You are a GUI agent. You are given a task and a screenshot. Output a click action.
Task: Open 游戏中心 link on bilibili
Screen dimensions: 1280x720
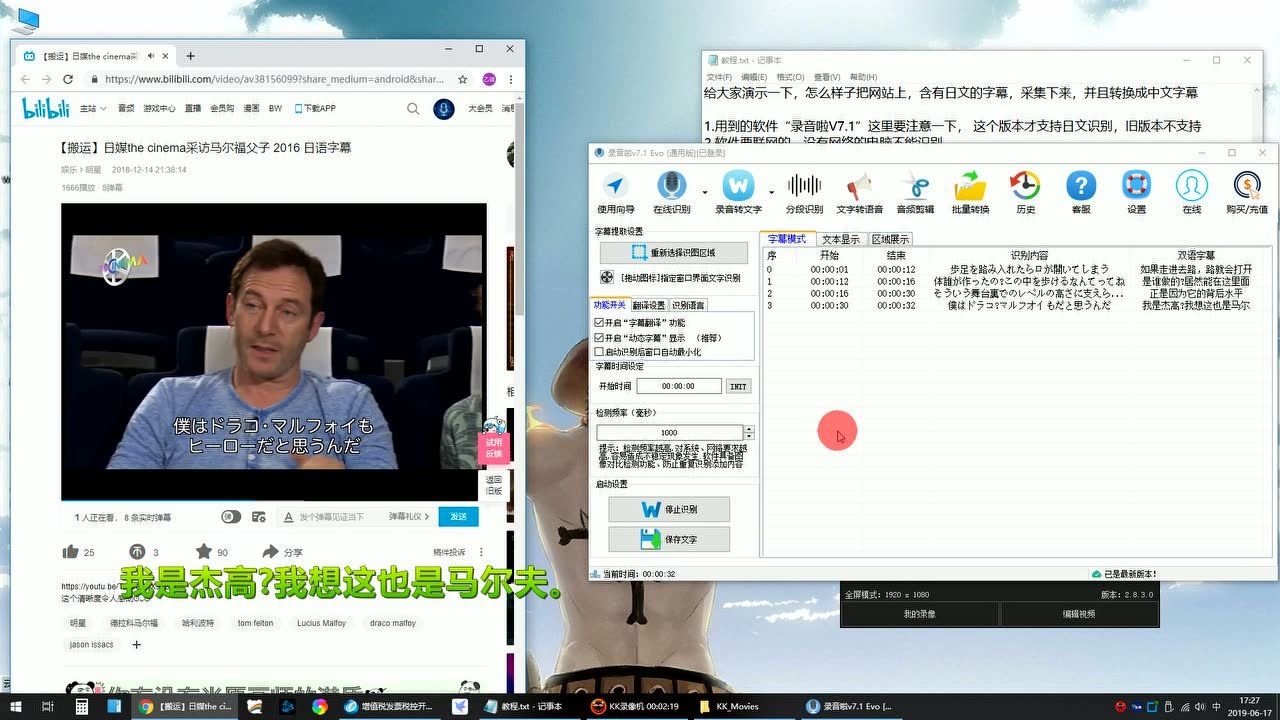pos(159,108)
